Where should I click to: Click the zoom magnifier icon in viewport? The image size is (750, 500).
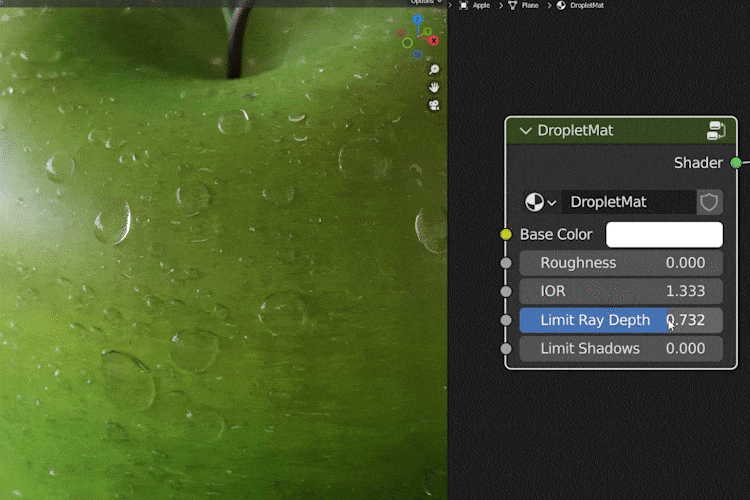click(x=434, y=70)
